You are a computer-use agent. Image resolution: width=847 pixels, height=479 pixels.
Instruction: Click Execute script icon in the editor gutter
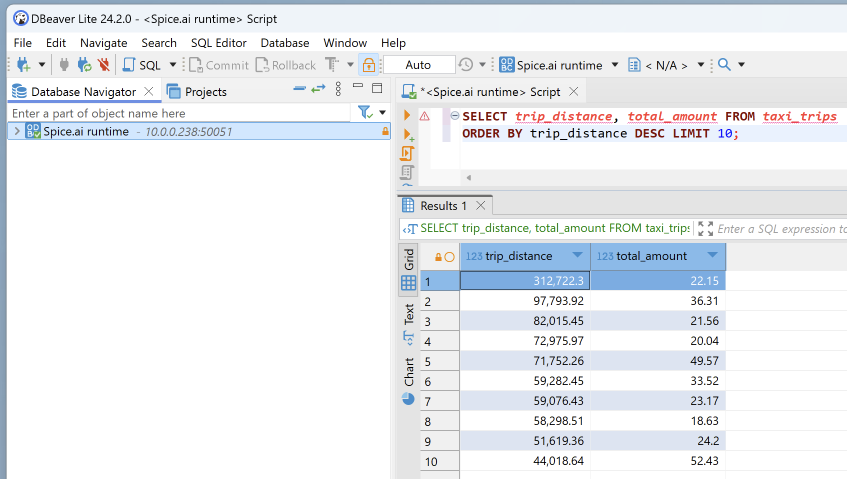pos(407,153)
